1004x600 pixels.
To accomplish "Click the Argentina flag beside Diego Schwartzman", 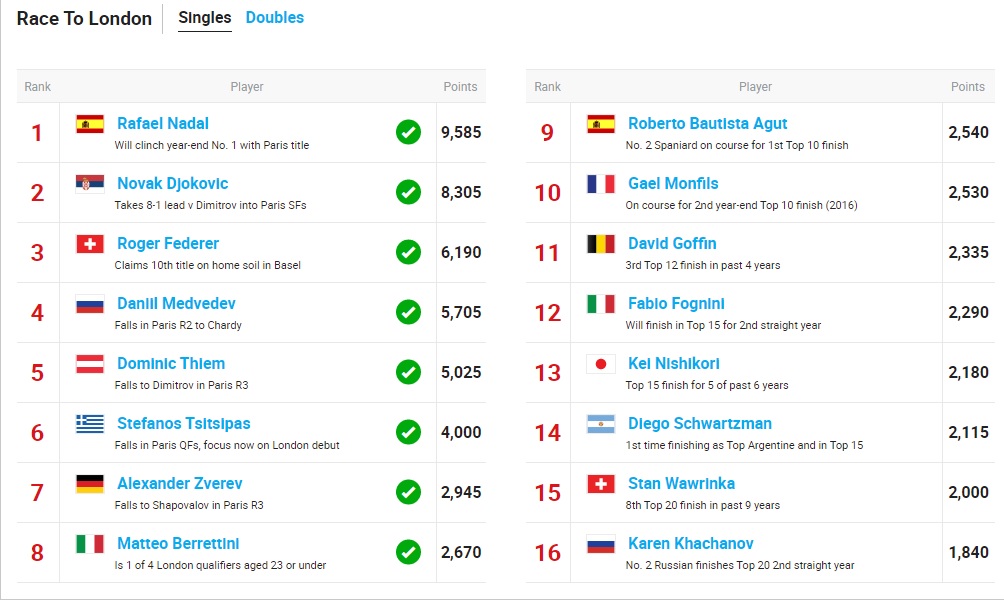I will (x=601, y=423).
